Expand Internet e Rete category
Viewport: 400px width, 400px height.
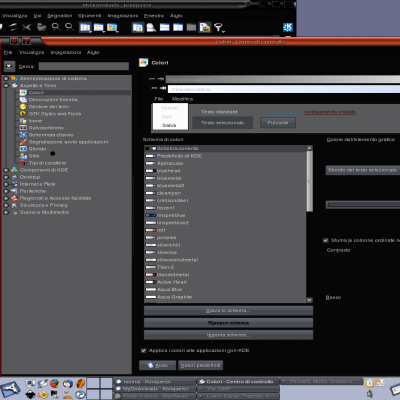pyautogui.click(x=6, y=184)
